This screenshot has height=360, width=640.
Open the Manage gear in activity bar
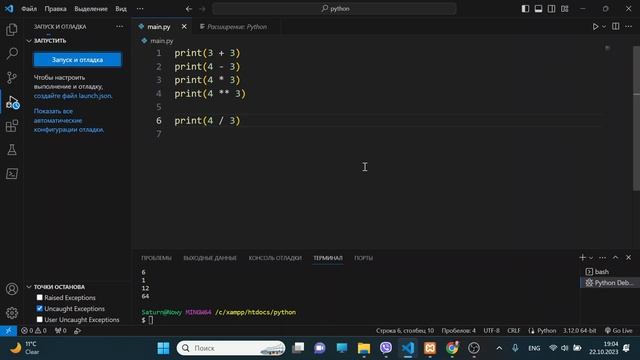pyautogui.click(x=12, y=313)
